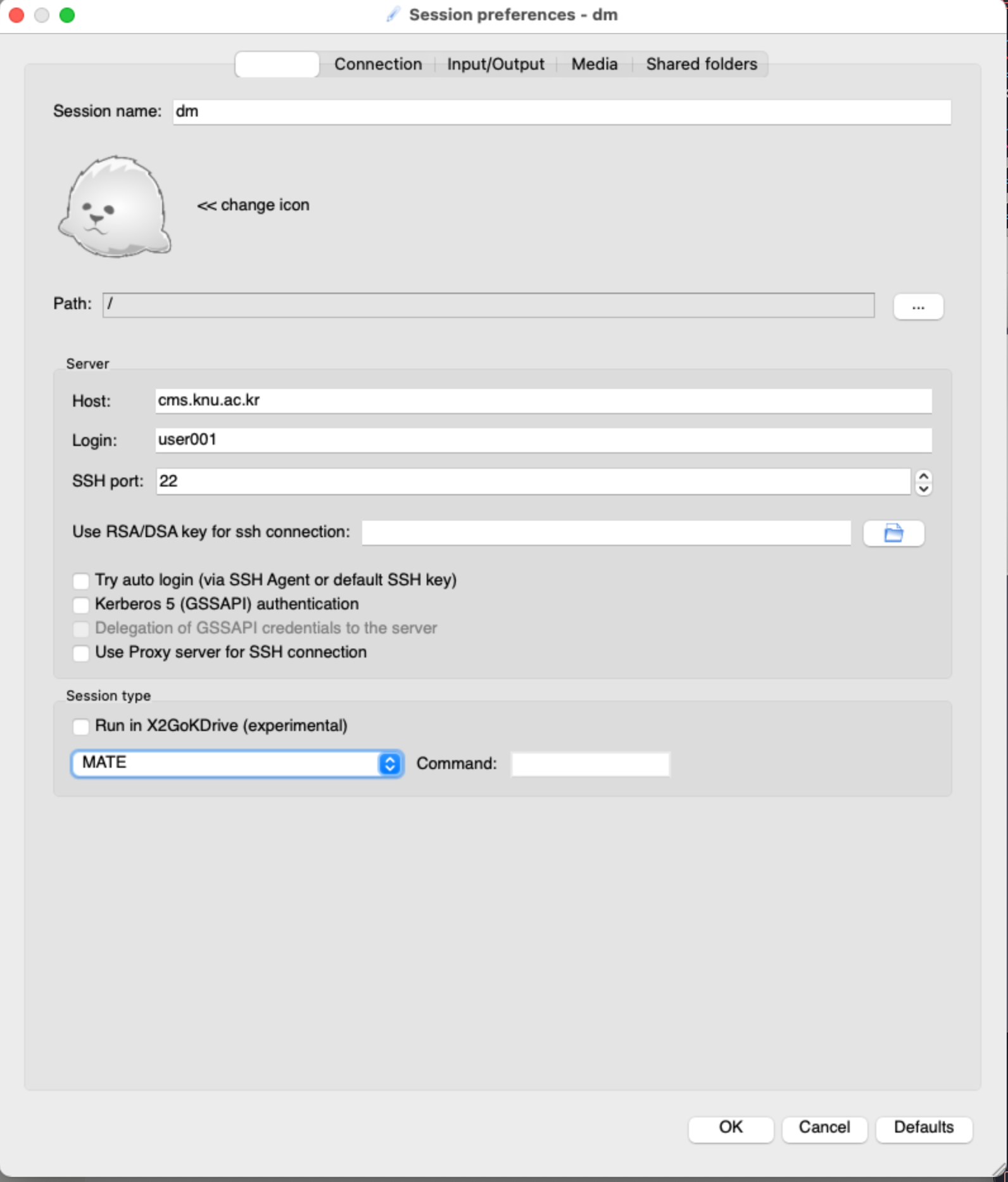Screen dimensions: 1008x1182
Task: Switch to the Connection tab
Action: click(x=377, y=64)
